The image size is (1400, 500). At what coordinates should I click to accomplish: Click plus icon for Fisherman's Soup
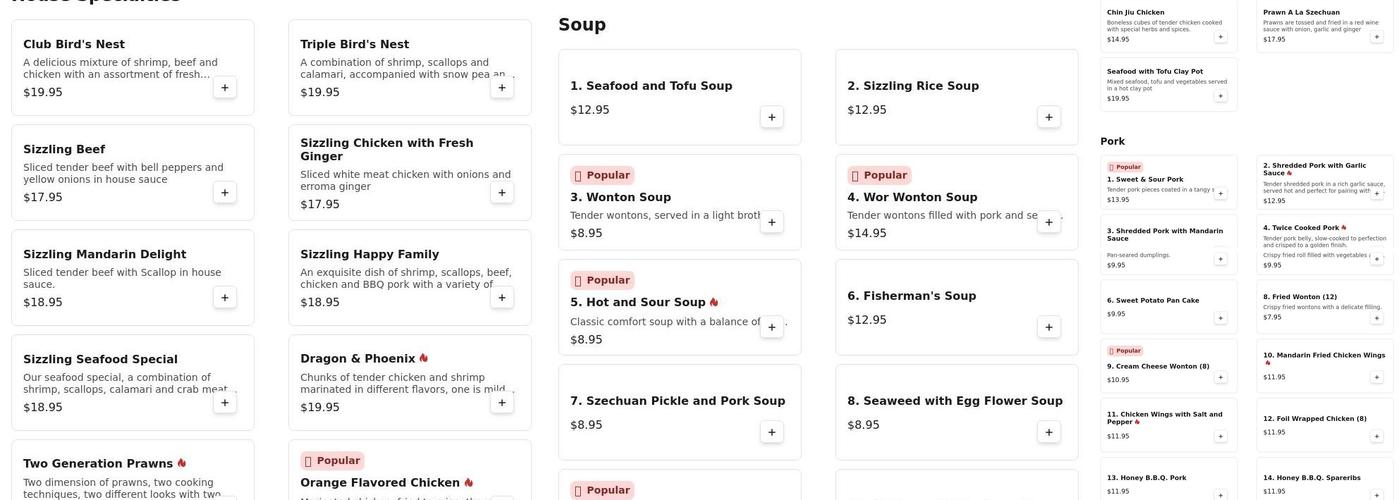tap(1048, 327)
